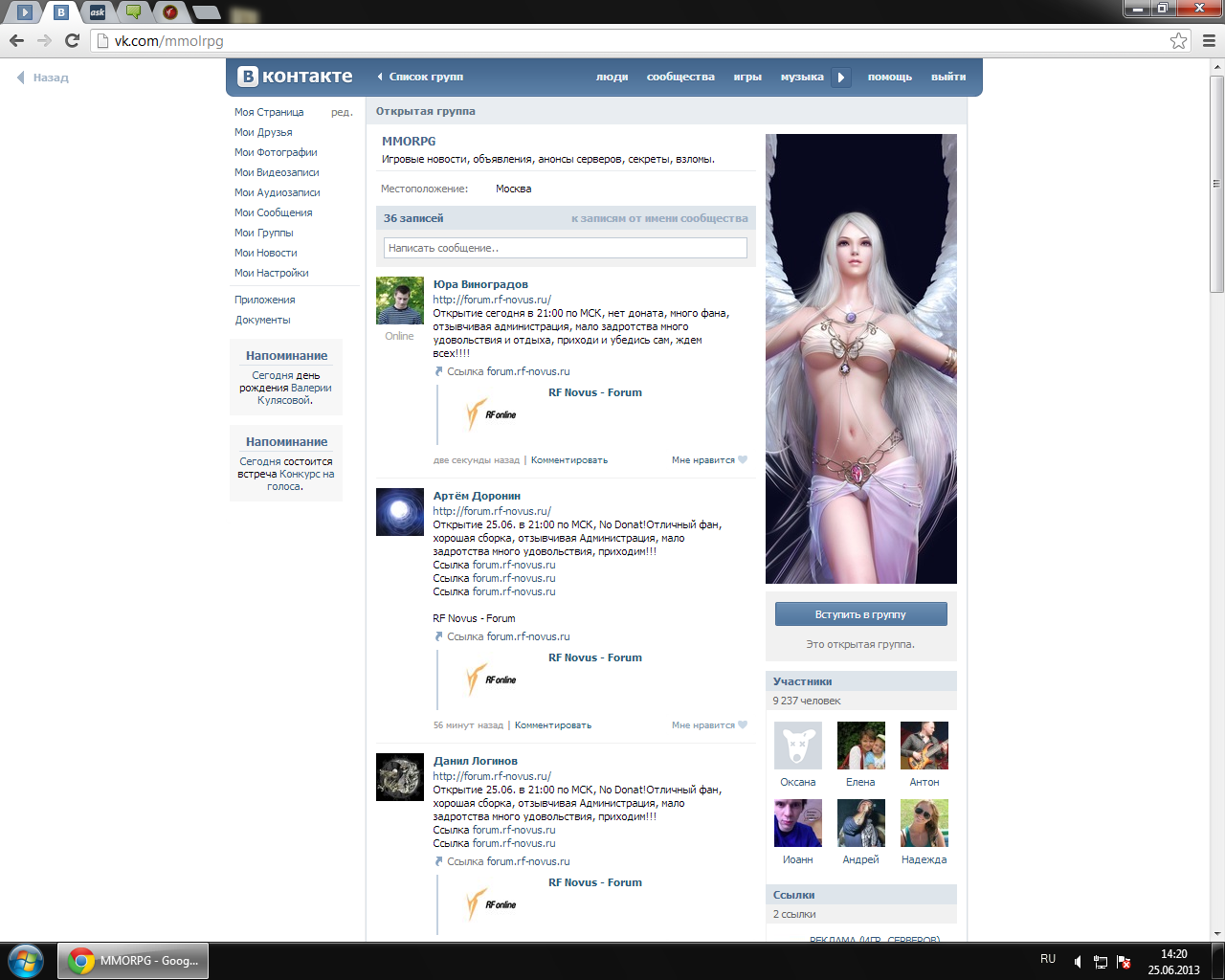The image size is (1225, 980).
Task: Open Данил Логинов's avatar
Action: pos(400,777)
